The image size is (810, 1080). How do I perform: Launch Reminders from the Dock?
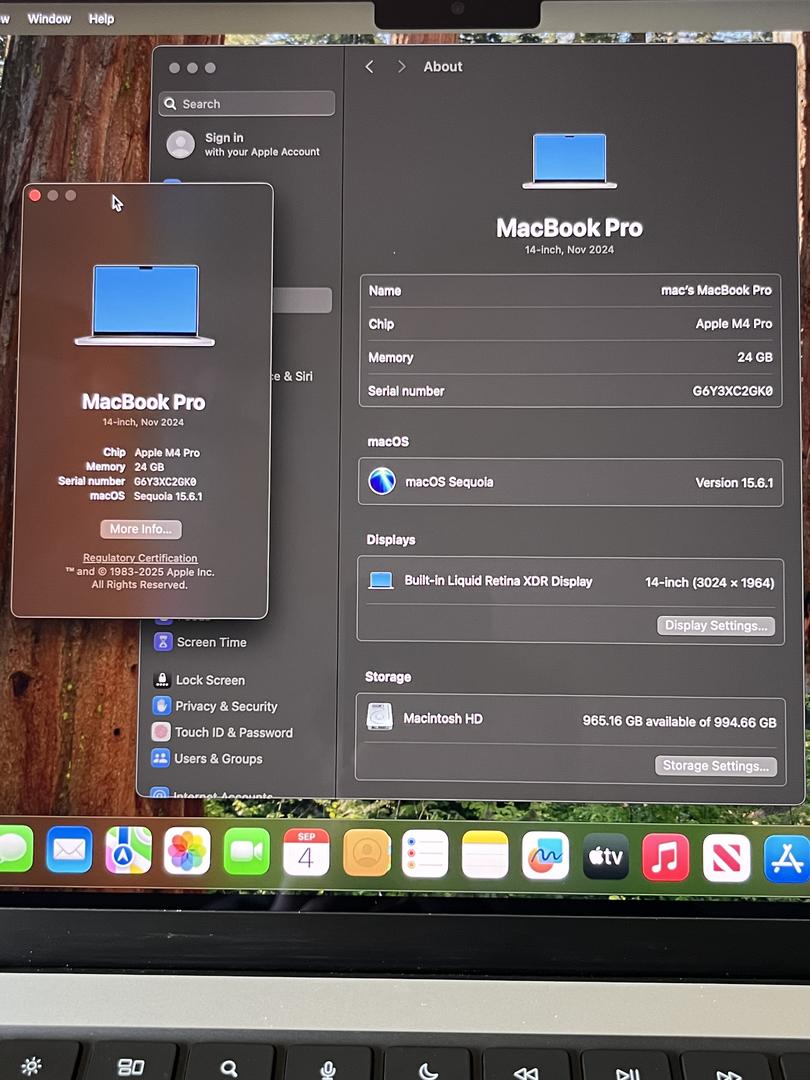click(x=425, y=854)
